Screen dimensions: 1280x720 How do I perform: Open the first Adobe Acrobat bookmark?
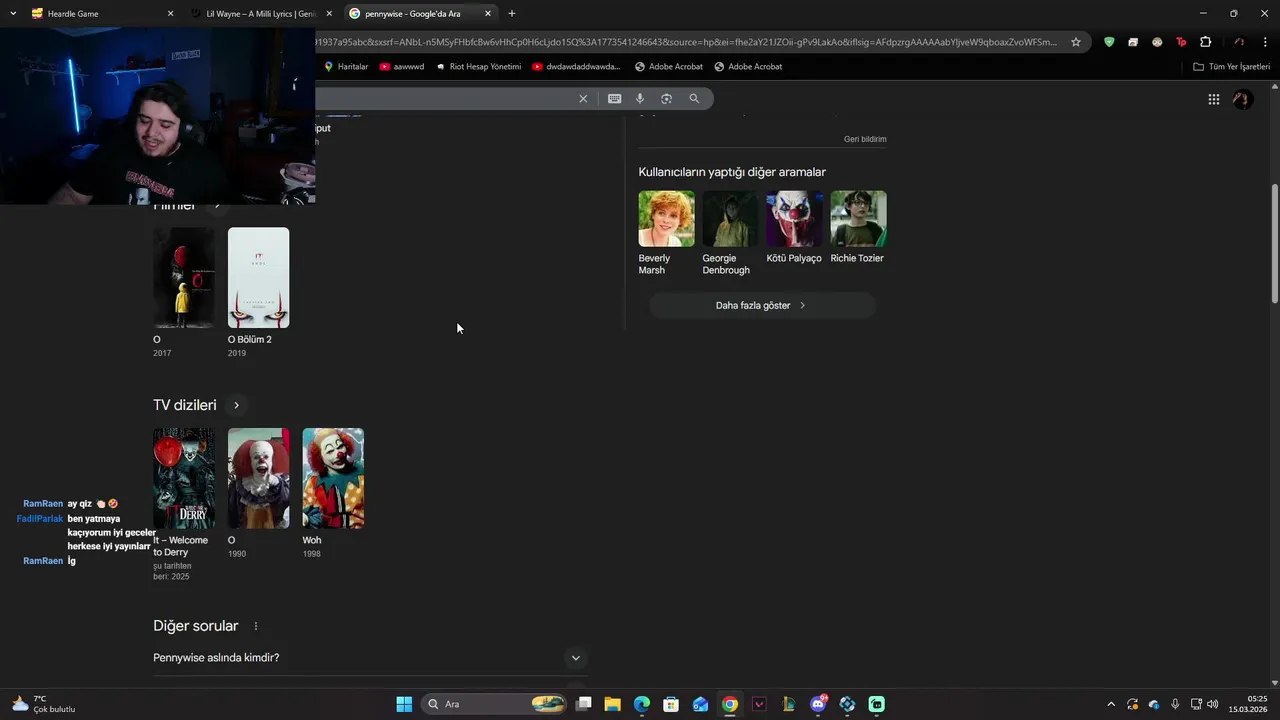669,67
